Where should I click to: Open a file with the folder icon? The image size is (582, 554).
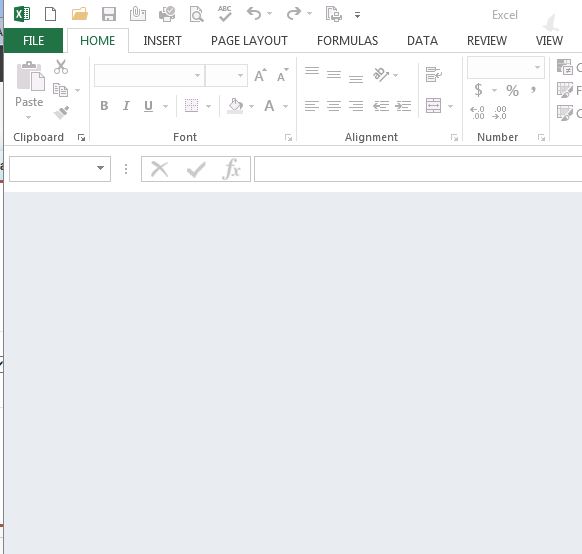(x=80, y=14)
